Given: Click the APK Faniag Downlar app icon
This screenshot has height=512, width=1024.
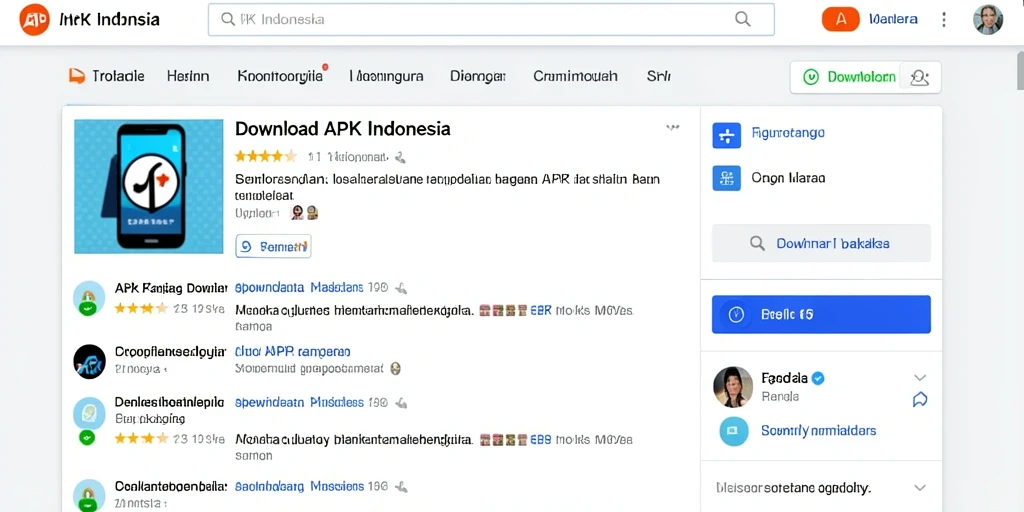Looking at the screenshot, I should [x=89, y=298].
